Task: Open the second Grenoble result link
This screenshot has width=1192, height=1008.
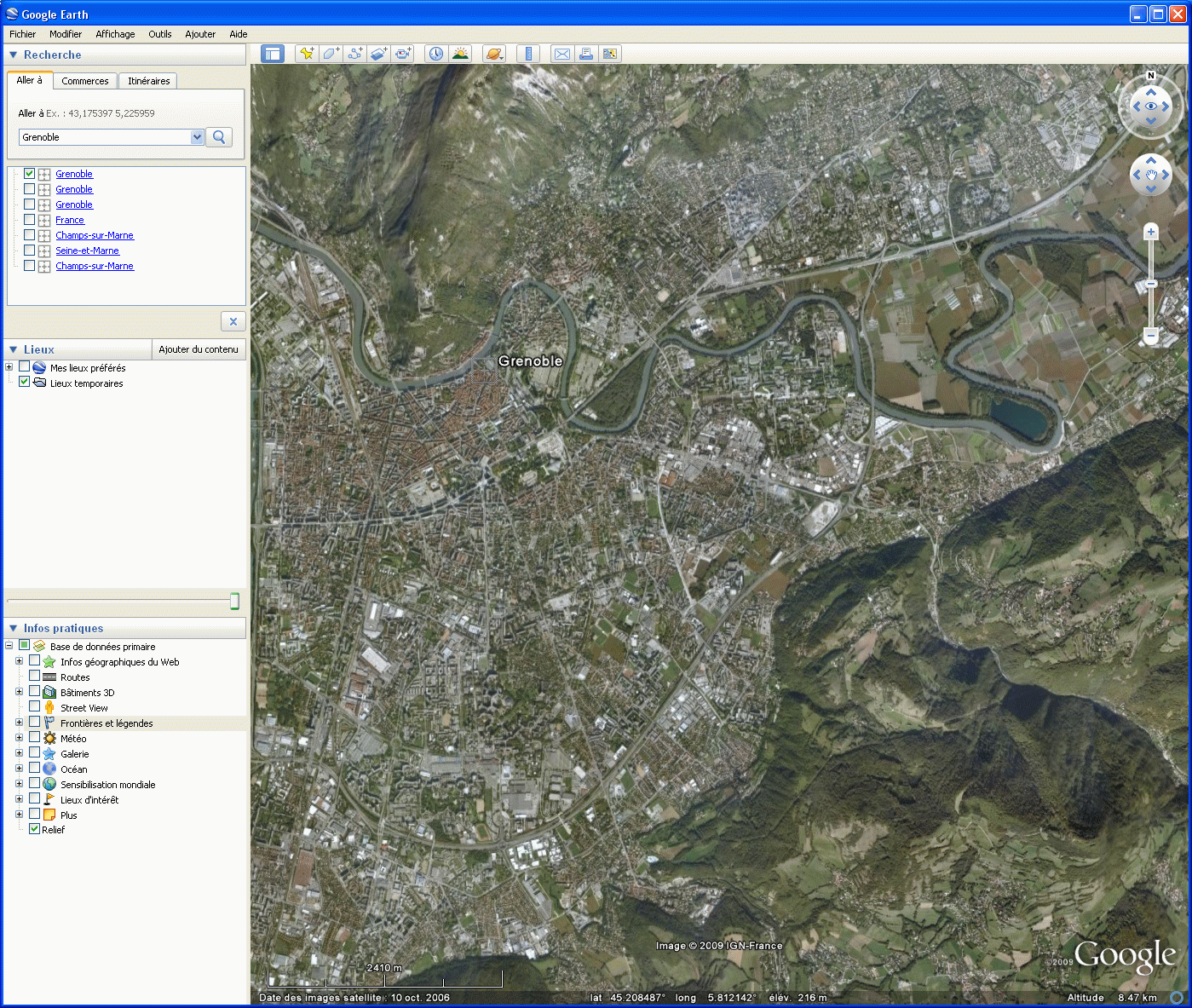Action: click(74, 189)
